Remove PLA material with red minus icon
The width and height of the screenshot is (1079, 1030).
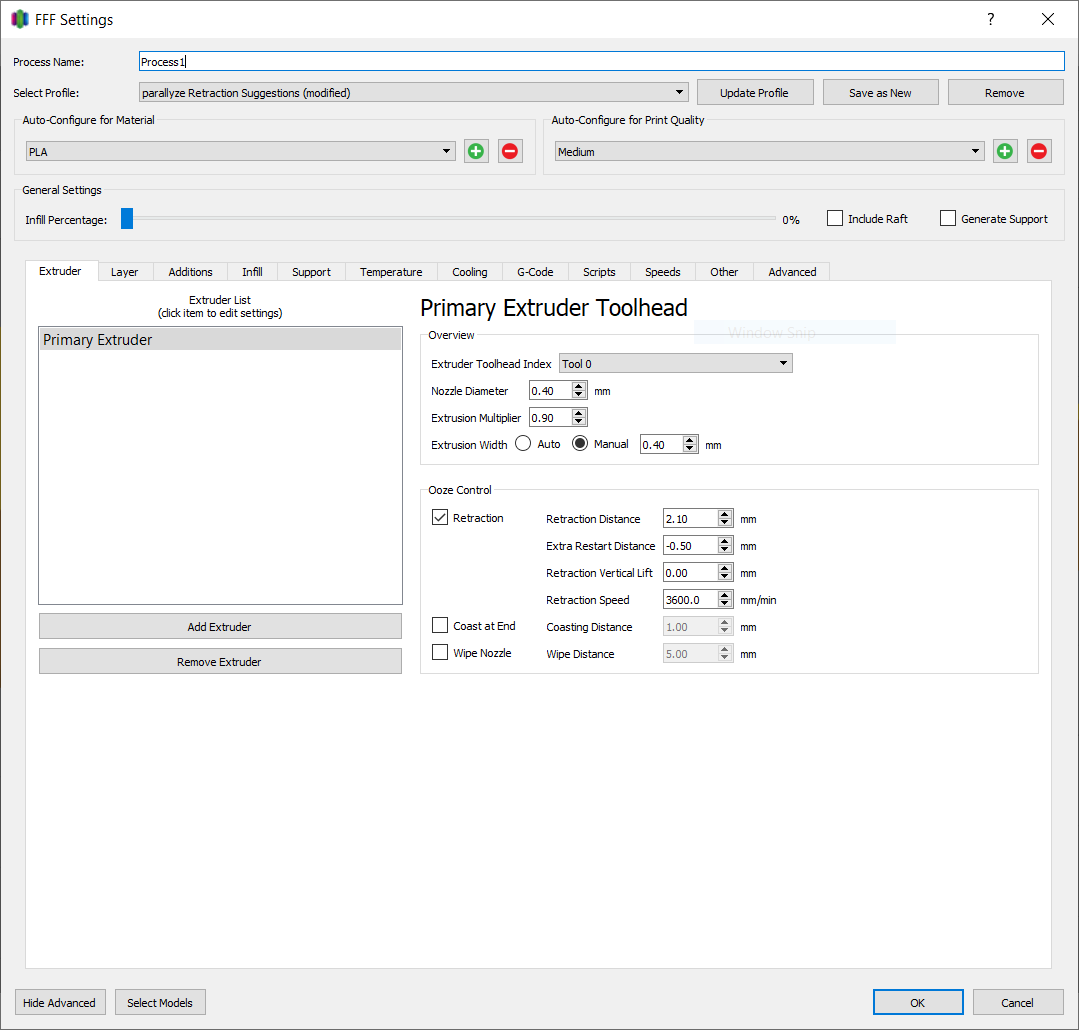point(510,151)
